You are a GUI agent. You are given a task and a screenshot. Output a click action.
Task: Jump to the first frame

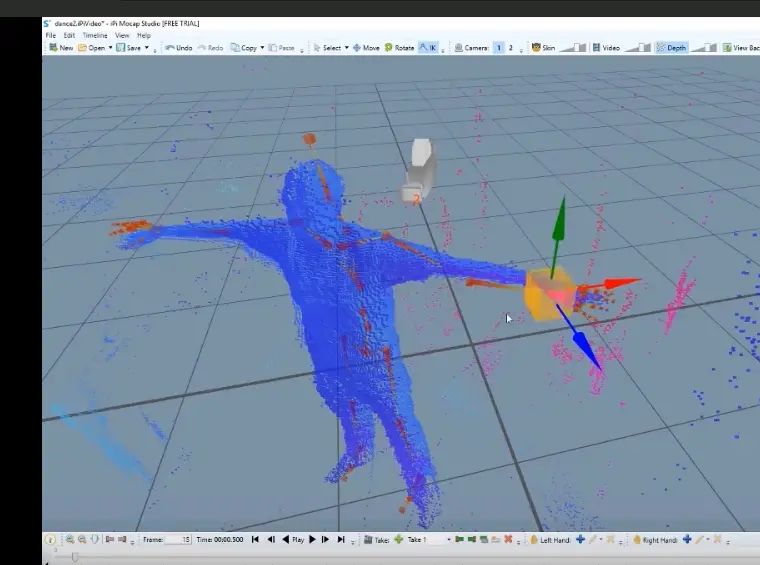tap(255, 539)
